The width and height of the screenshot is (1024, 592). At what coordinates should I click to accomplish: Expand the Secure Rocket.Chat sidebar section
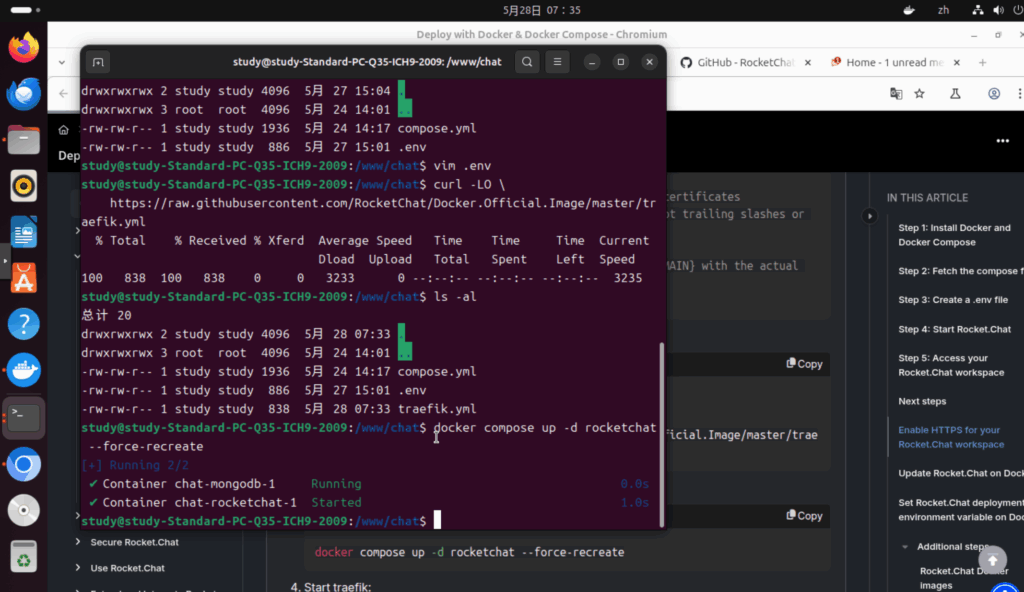pyautogui.click(x=78, y=542)
